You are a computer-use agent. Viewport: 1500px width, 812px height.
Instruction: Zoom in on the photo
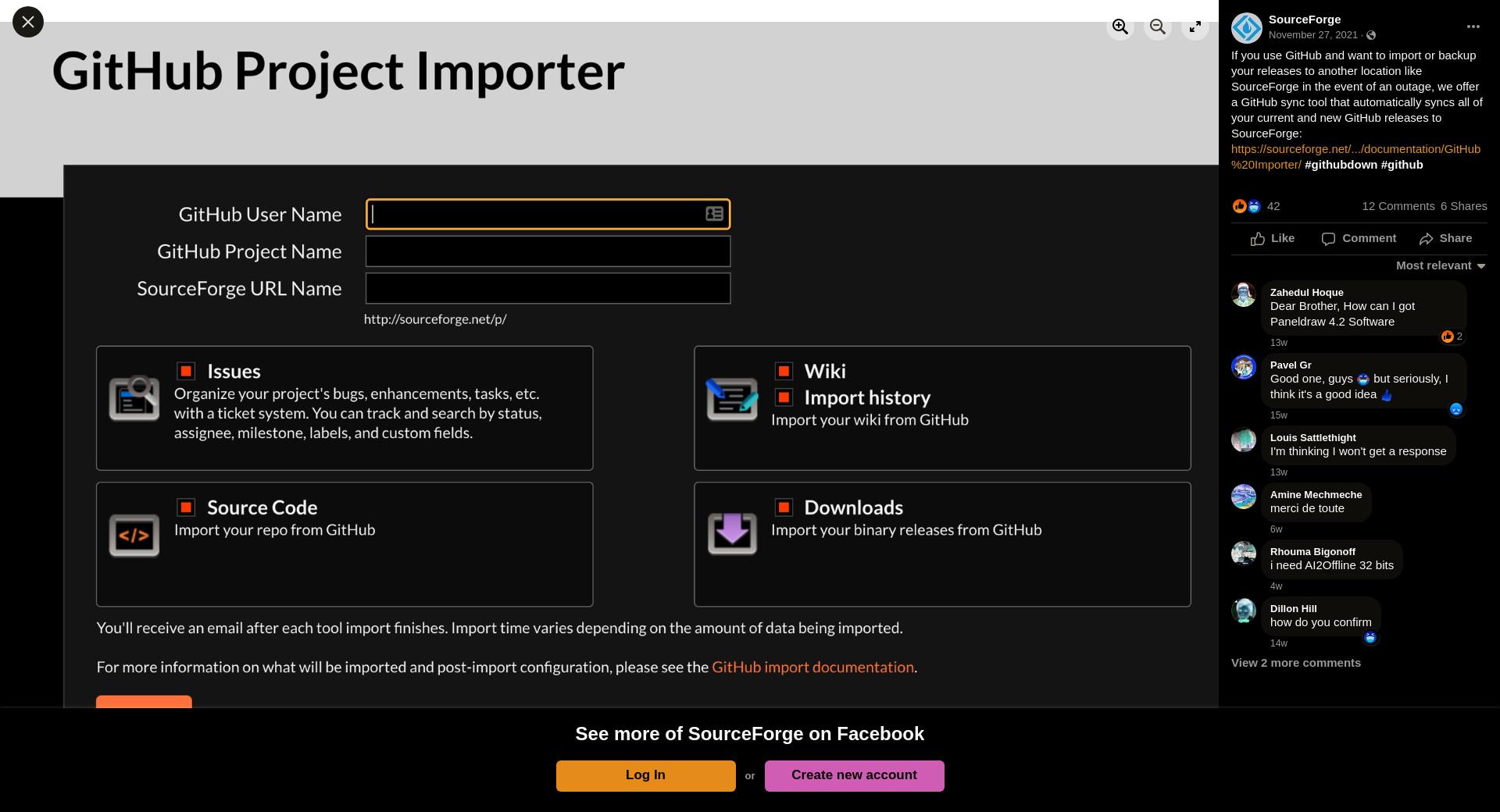[1120, 27]
